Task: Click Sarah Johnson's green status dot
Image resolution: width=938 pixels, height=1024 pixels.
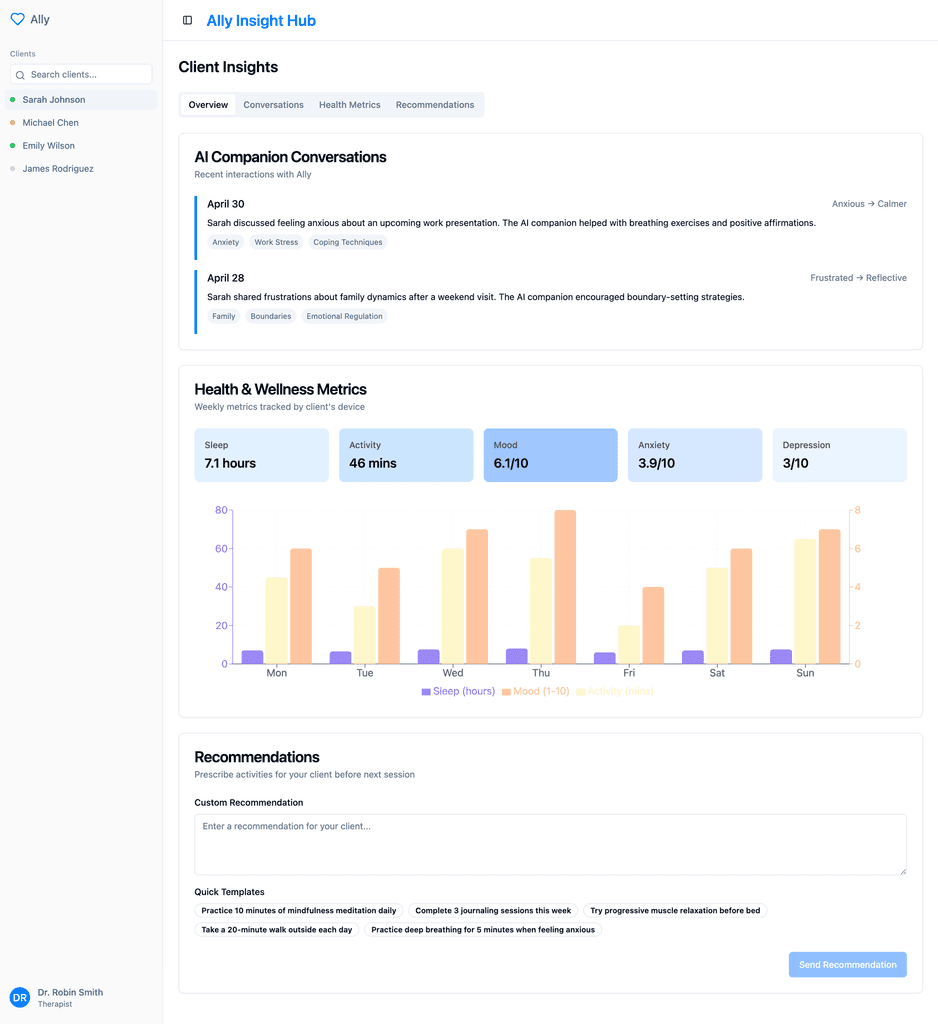Action: 12,99
